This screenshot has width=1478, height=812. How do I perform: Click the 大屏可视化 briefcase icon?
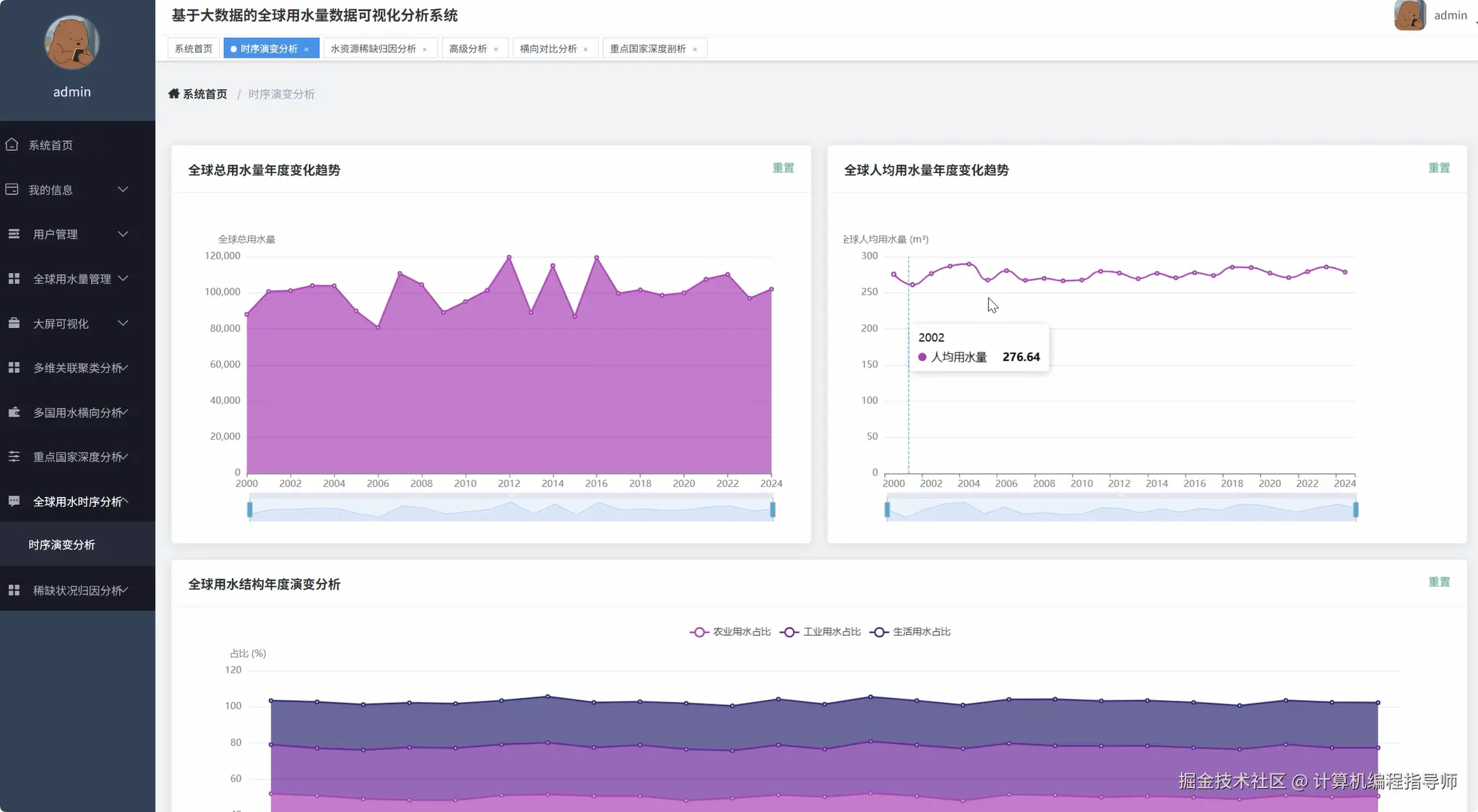point(14,323)
